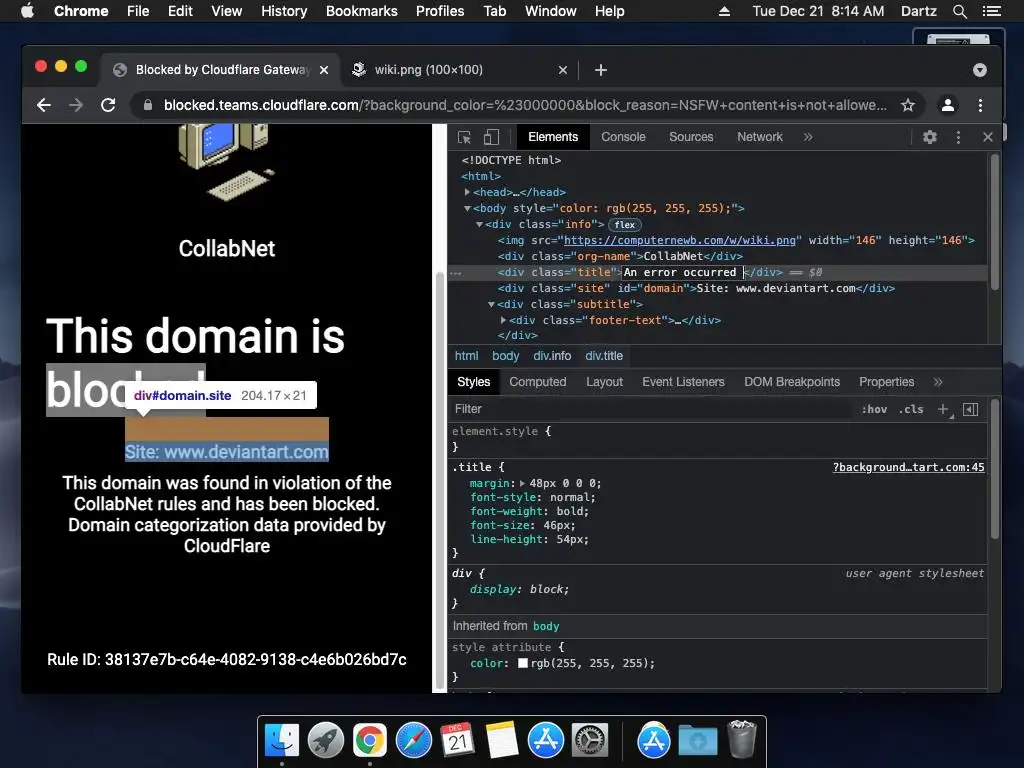Open the History menu
1024x768 pixels.
(284, 11)
